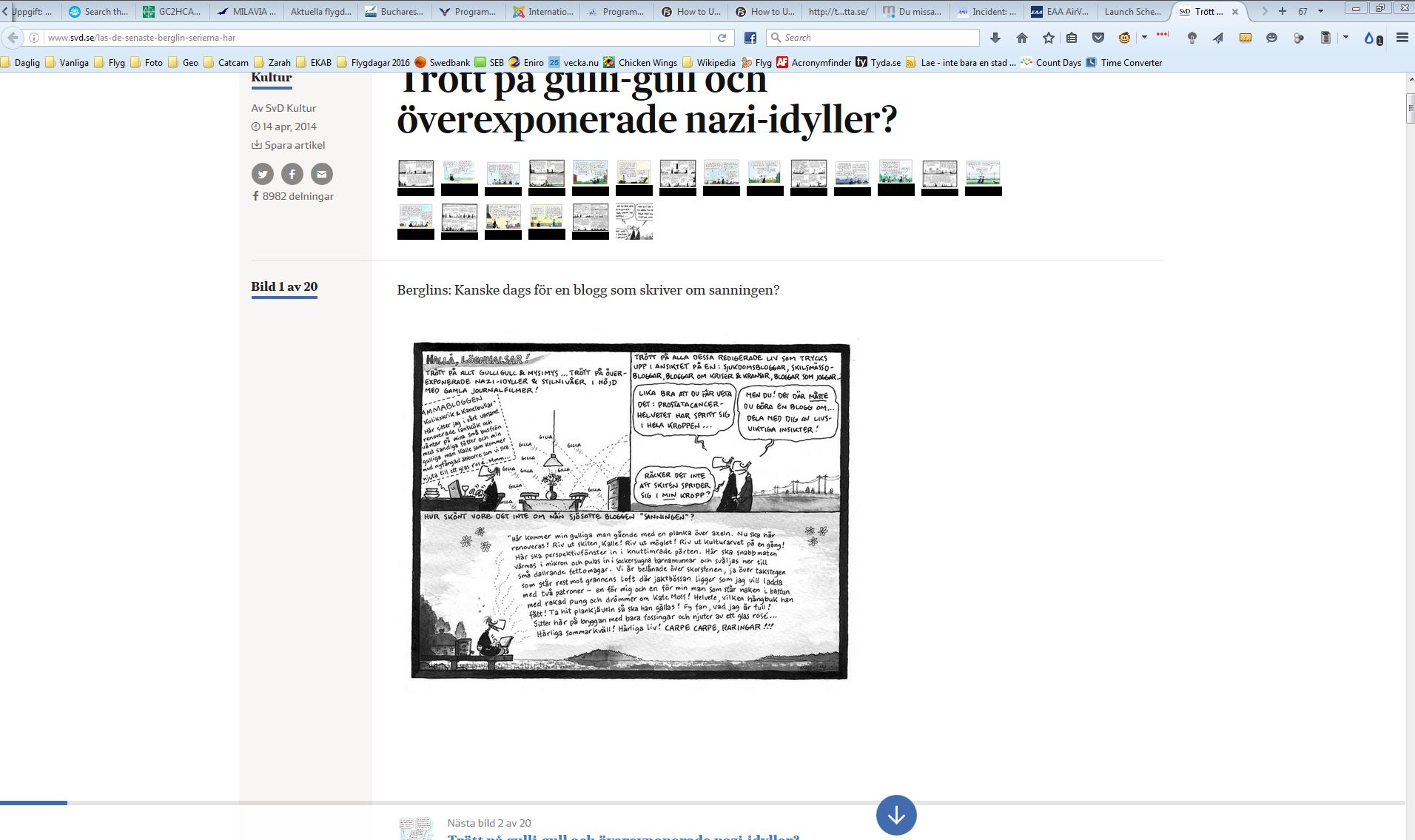Share the article on Twitter
The image size is (1415, 840).
click(263, 174)
